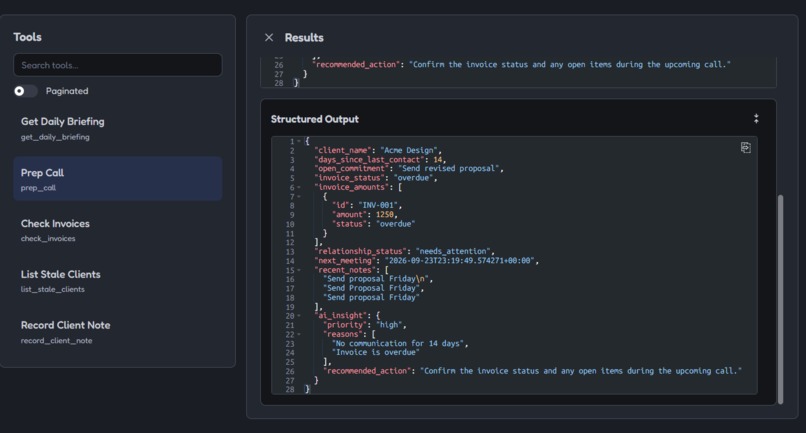The width and height of the screenshot is (806, 433).
Task: Open the Record Client Note tool
Action: 118,332
